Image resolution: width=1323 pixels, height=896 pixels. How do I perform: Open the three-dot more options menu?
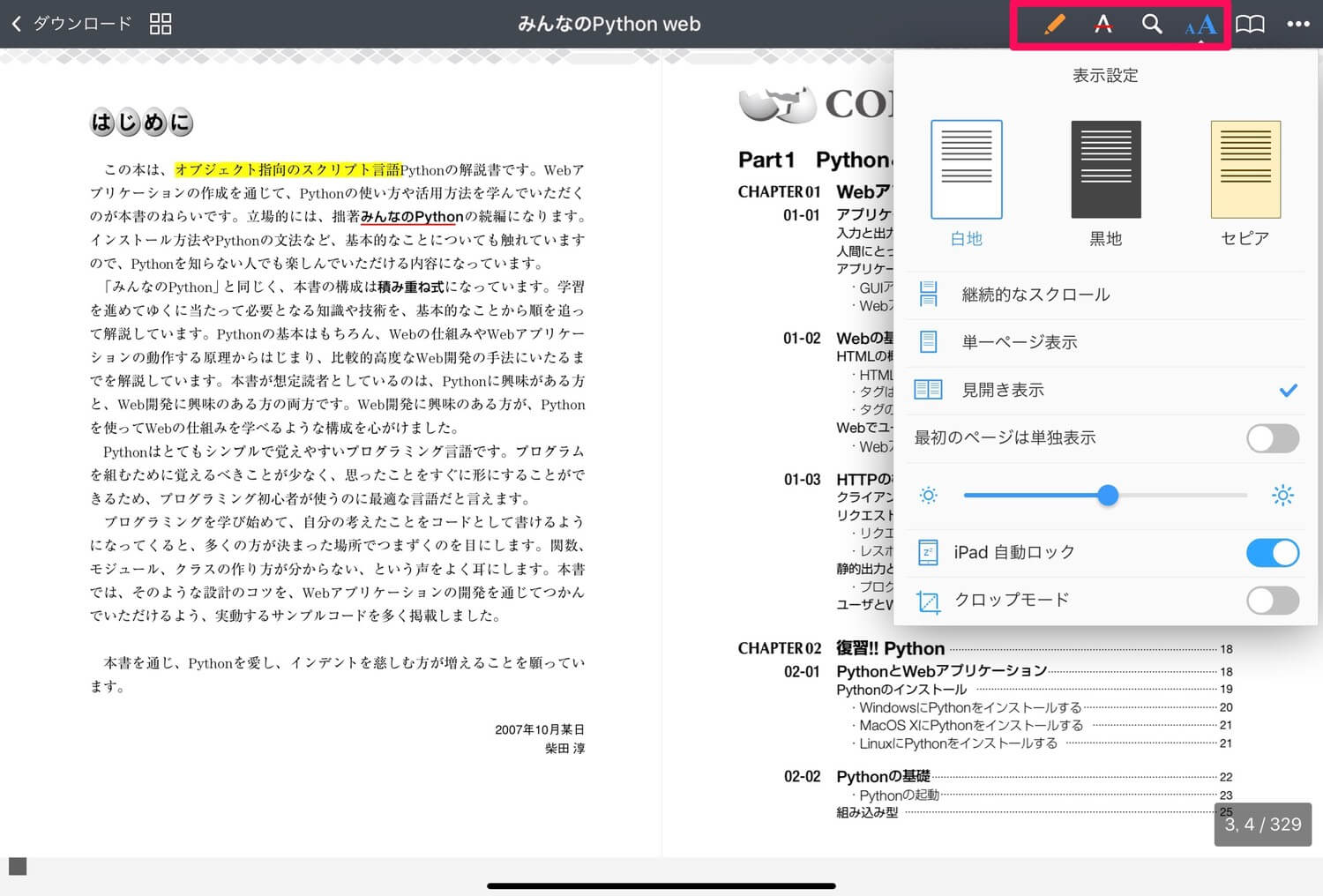1298,24
